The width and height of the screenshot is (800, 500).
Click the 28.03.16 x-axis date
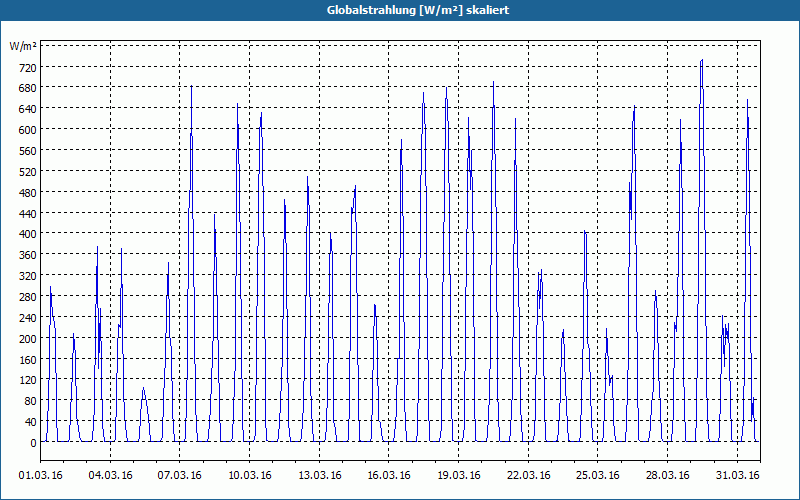pos(667,475)
